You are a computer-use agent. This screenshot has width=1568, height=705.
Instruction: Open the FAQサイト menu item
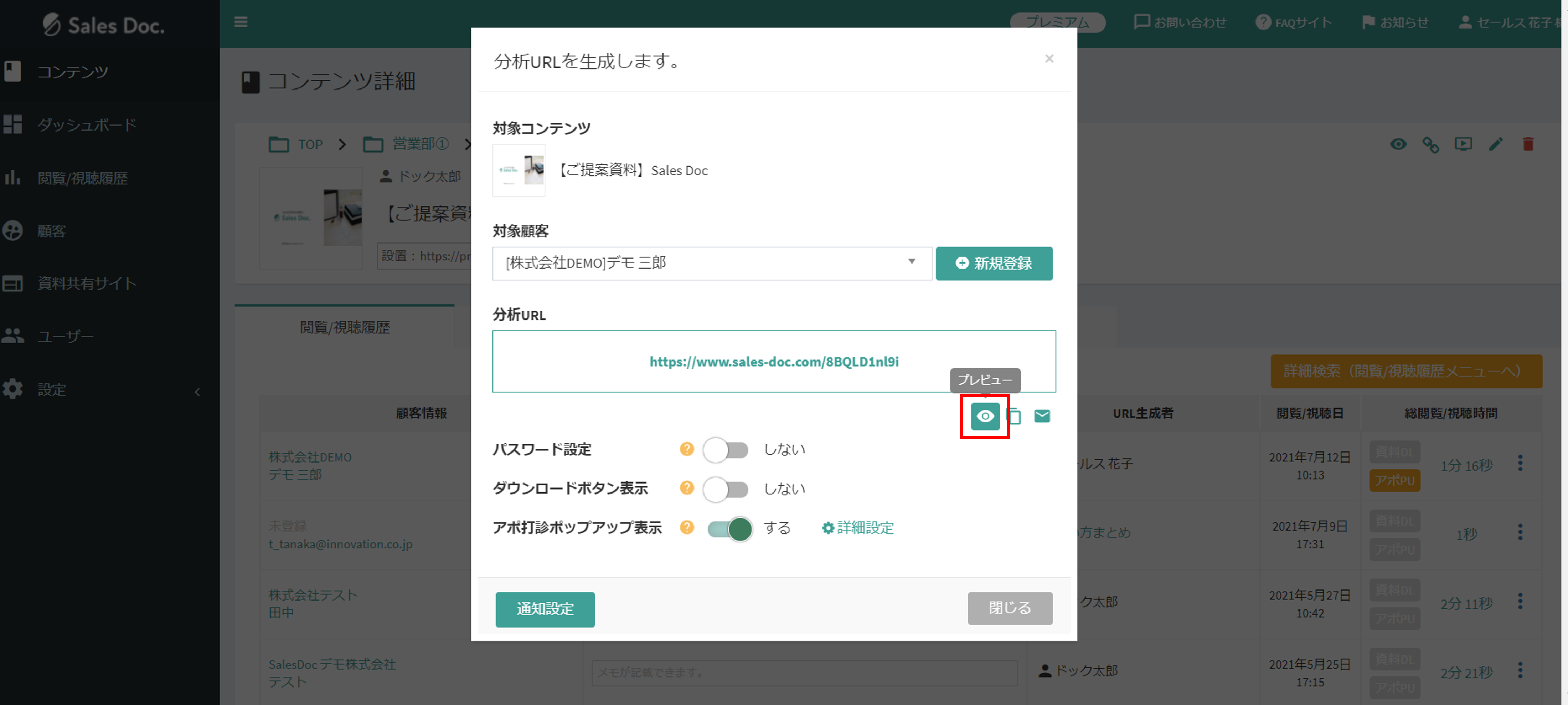(1294, 22)
